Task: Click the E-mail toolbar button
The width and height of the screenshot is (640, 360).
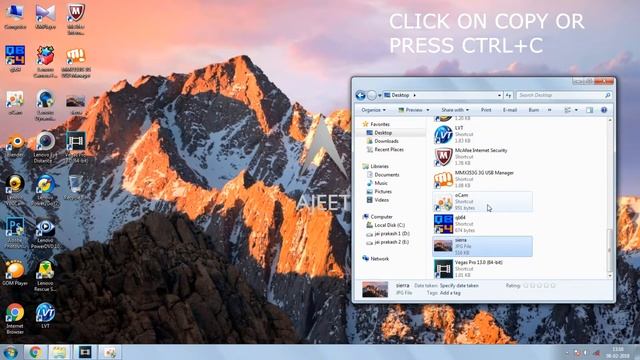Action: click(510, 110)
